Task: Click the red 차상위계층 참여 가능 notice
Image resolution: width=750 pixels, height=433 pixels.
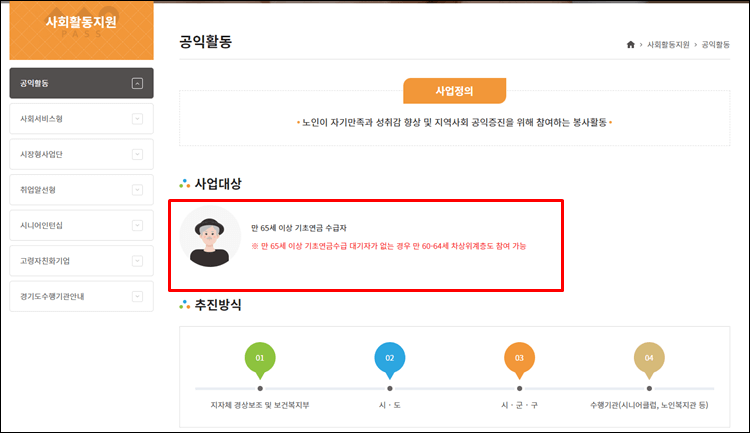Action: [389, 246]
